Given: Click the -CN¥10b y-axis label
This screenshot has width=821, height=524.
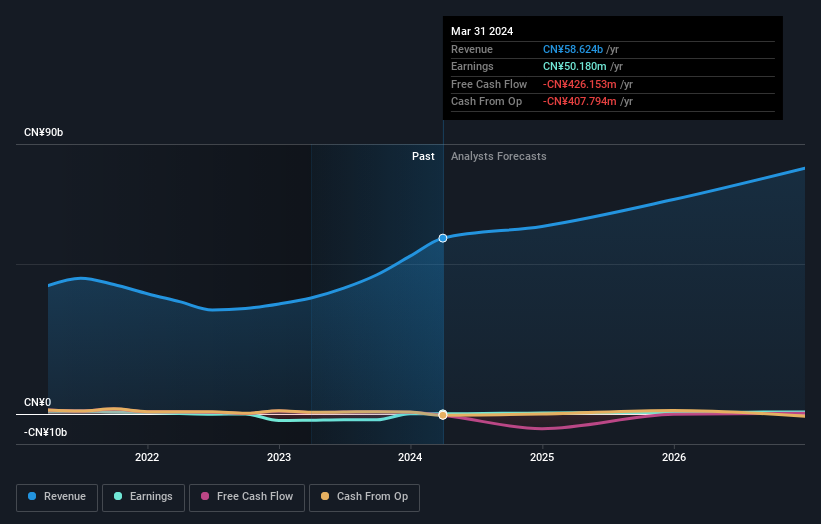Looking at the screenshot, I should tap(46, 432).
